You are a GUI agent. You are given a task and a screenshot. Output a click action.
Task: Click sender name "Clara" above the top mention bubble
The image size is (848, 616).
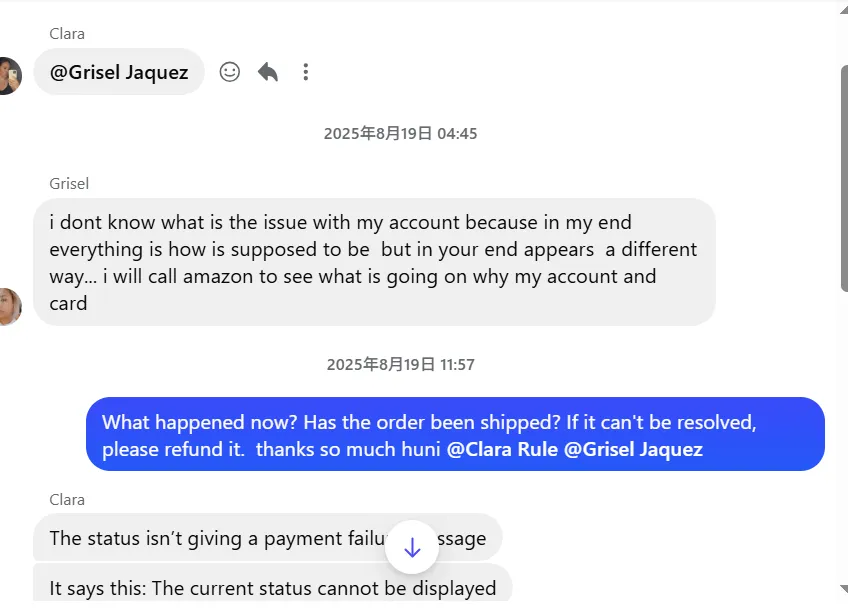[67, 33]
